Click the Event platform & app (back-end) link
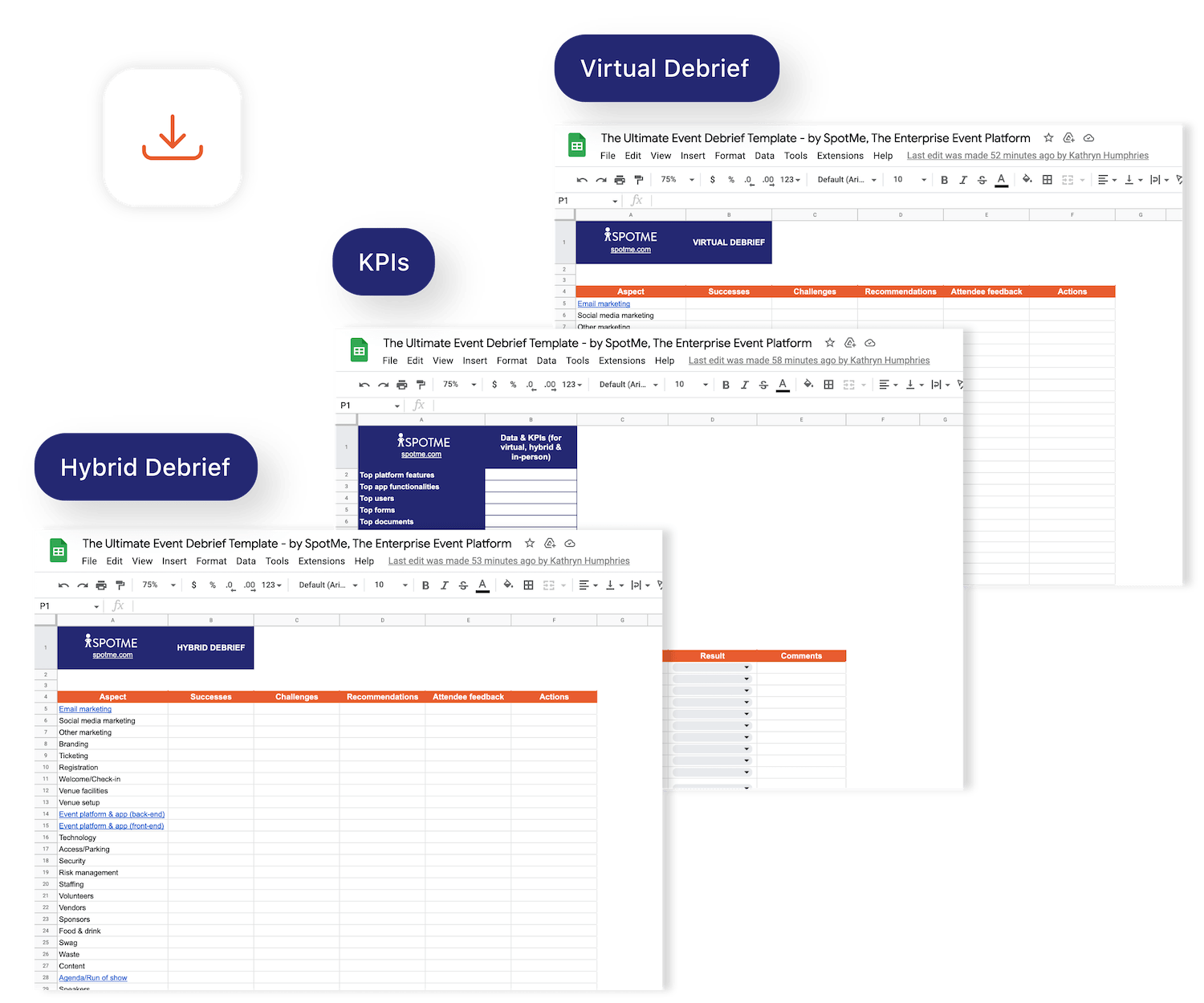 (111, 813)
